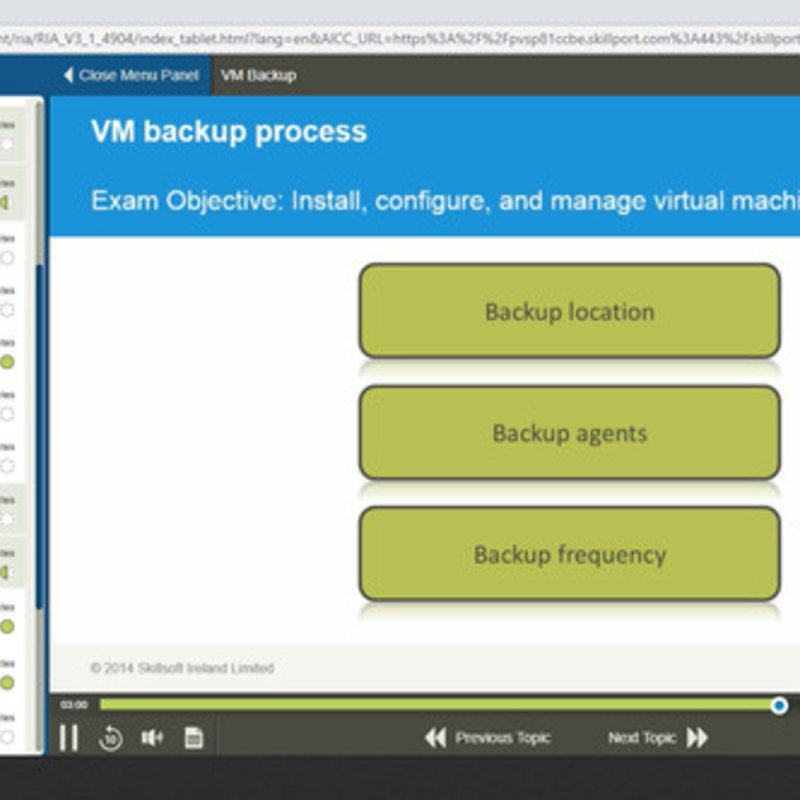The height and width of the screenshot is (800, 800).
Task: Rewind the video ten seconds
Action: pyautogui.click(x=111, y=738)
